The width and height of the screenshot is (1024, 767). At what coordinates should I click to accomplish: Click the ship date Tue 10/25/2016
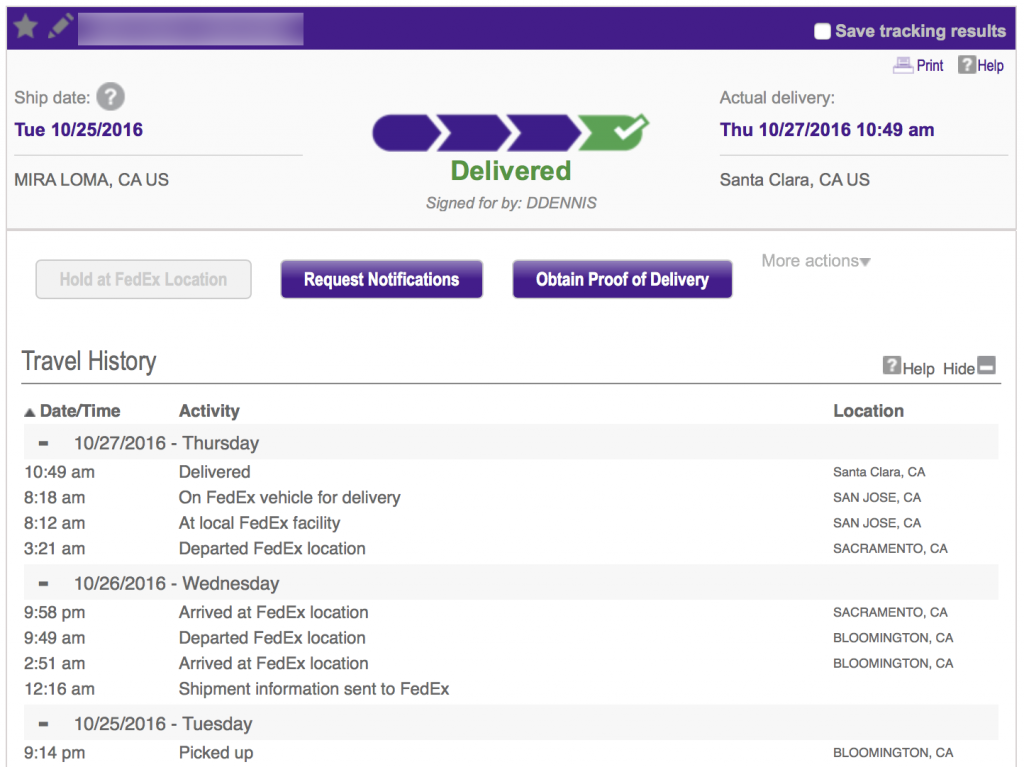78,129
